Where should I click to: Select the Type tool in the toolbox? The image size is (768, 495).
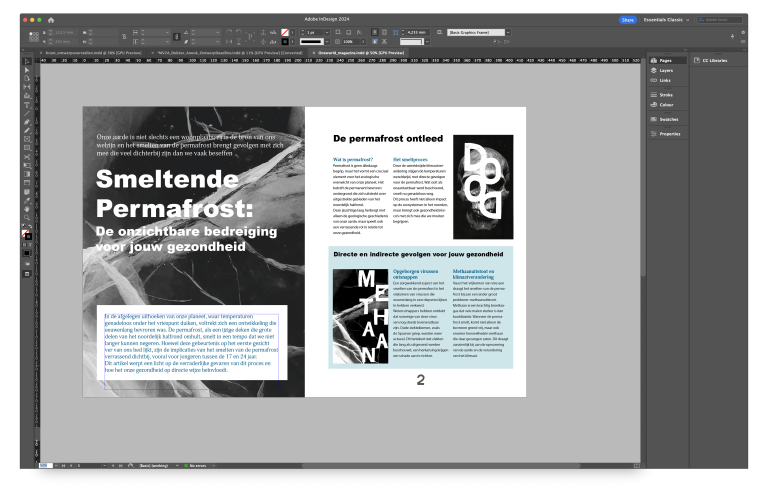pyautogui.click(x=27, y=104)
